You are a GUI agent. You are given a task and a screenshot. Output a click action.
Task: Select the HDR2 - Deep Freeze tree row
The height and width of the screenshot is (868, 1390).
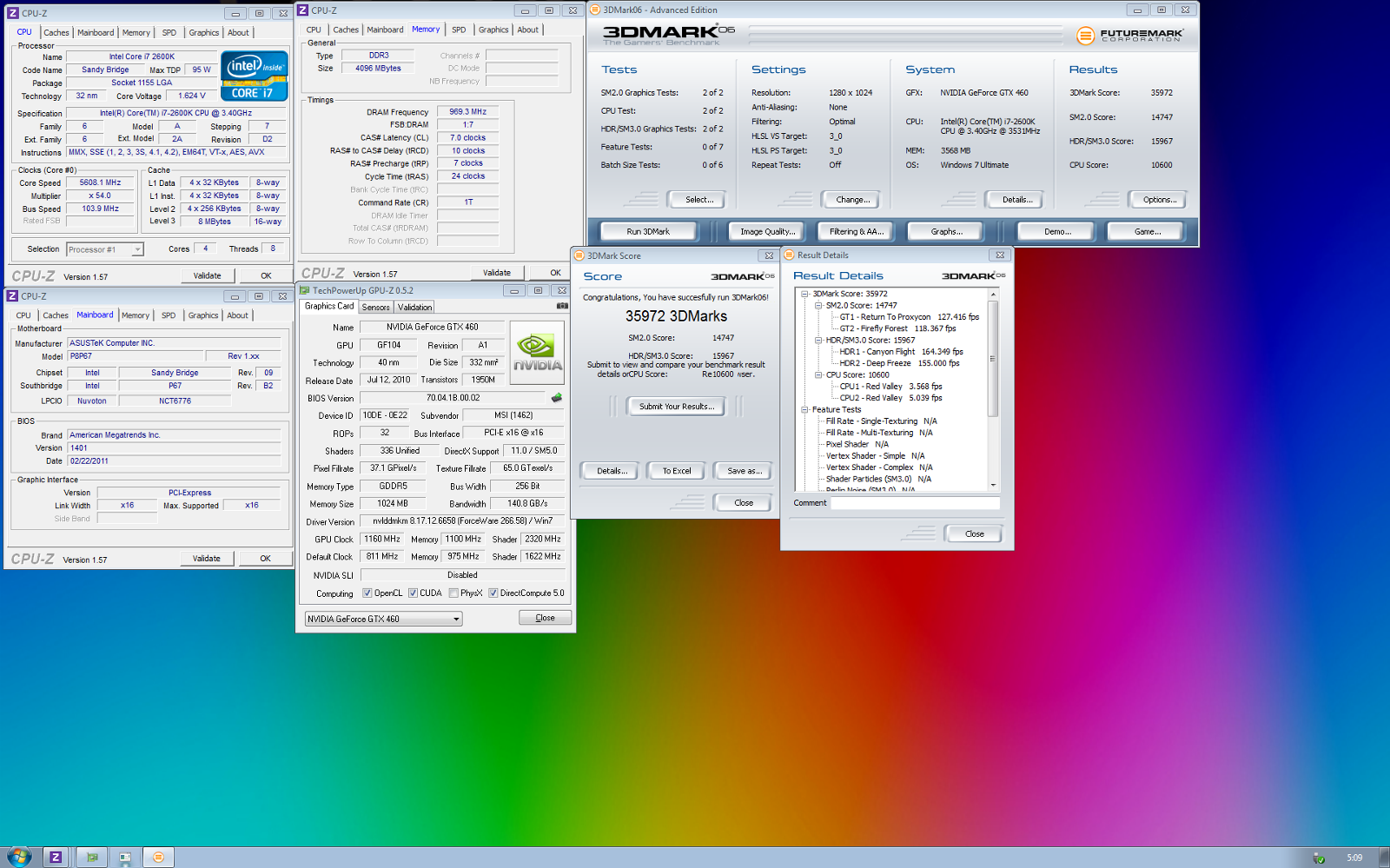pos(899,363)
